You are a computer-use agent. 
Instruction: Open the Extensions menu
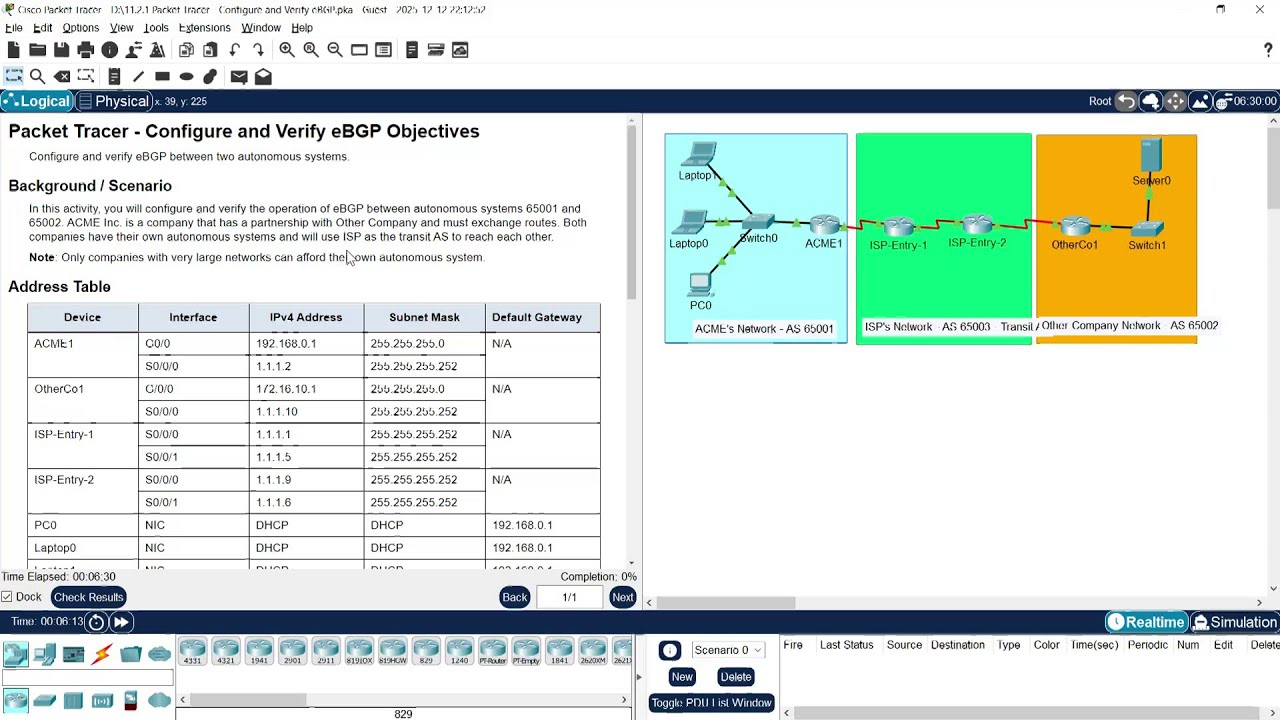pyautogui.click(x=204, y=28)
